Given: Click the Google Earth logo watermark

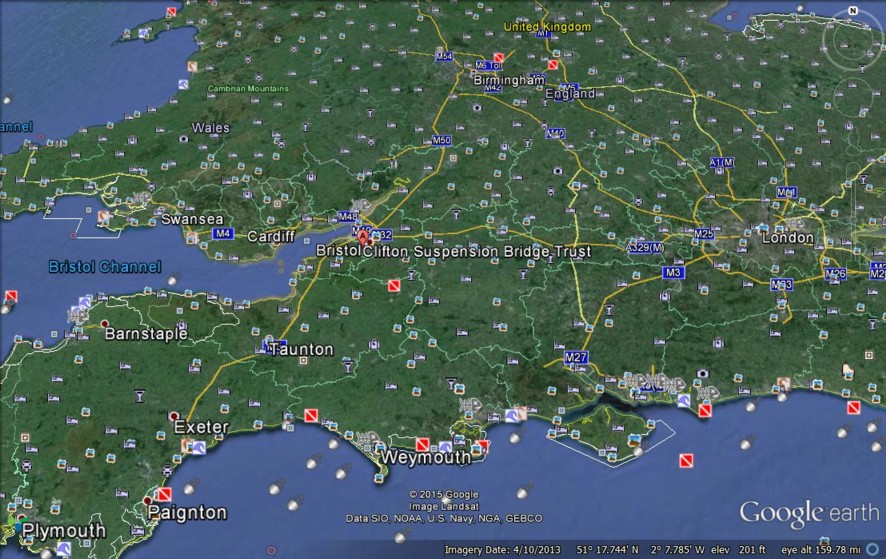Looking at the screenshot, I should click(x=809, y=513).
